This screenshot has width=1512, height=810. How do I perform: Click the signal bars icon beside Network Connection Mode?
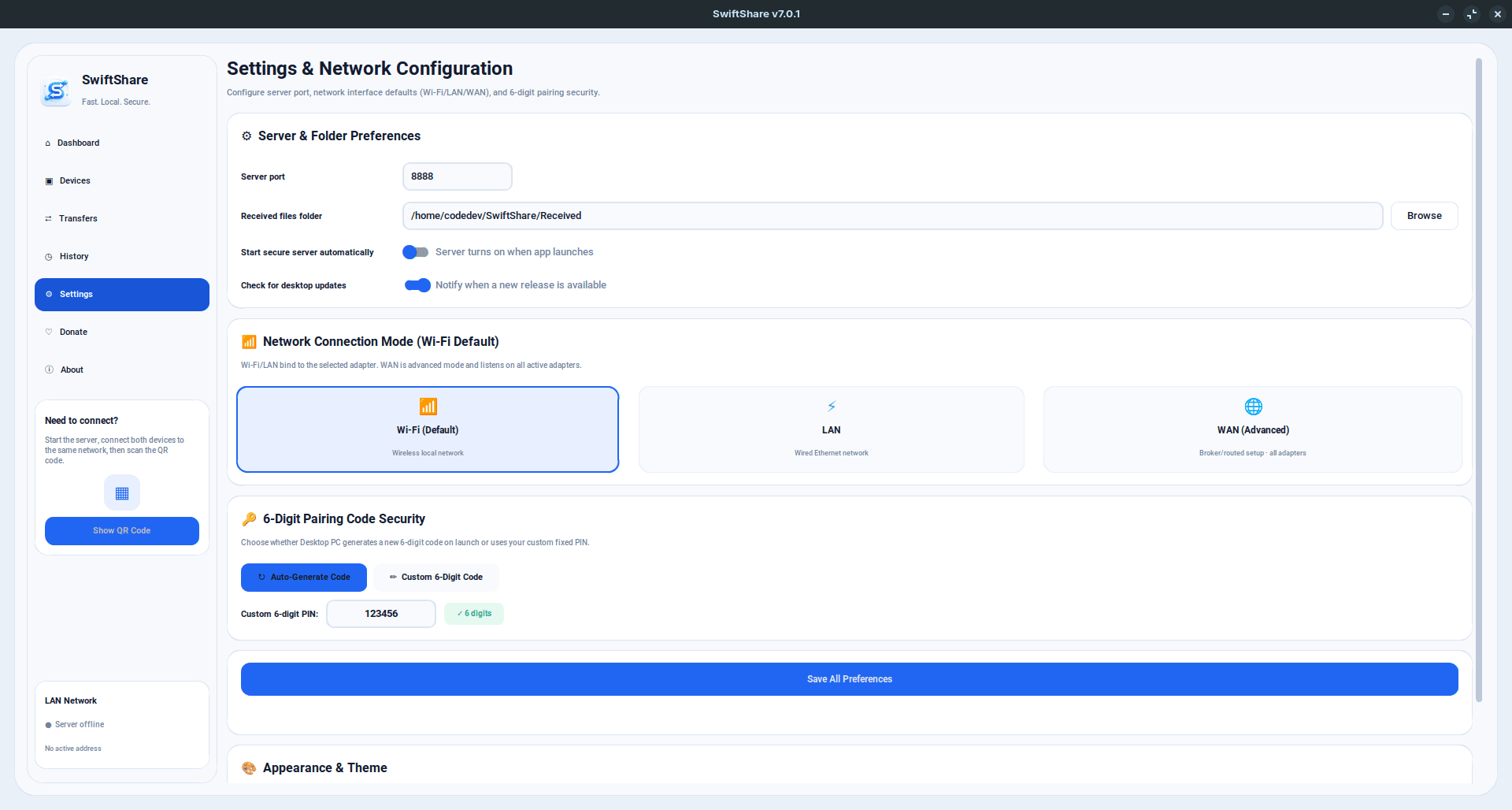tap(249, 342)
